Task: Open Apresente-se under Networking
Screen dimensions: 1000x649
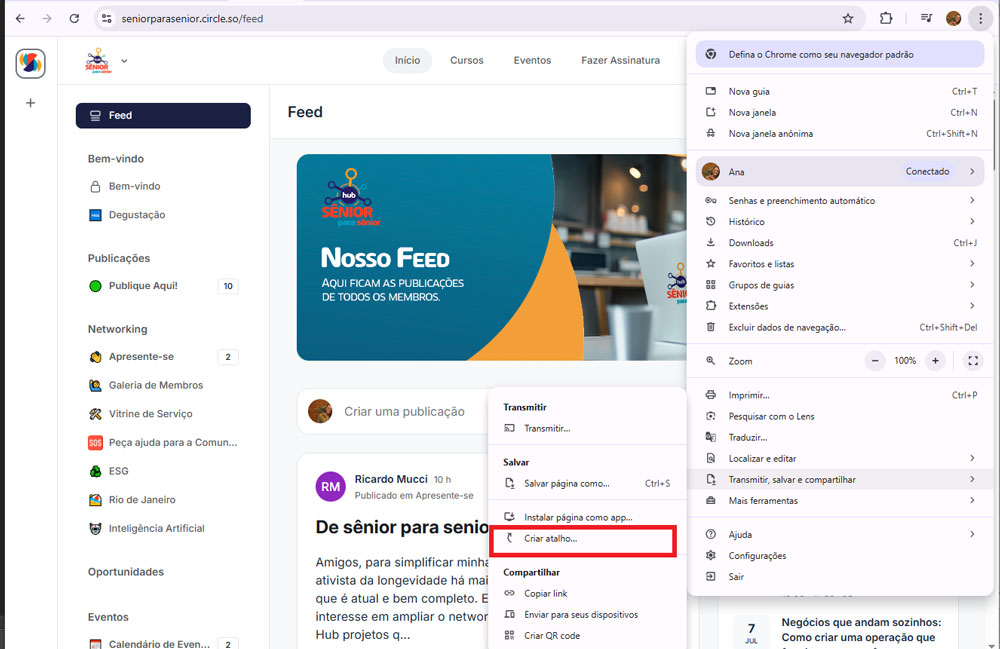Action: coord(163,356)
